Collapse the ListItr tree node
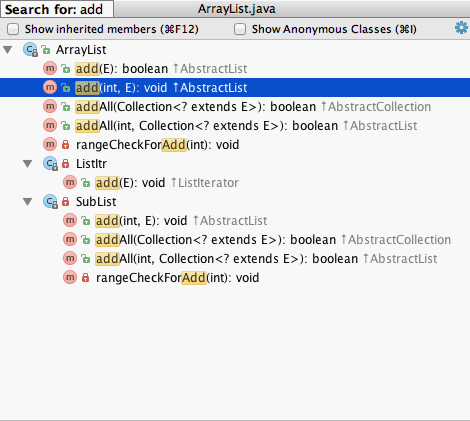 click(x=28, y=164)
